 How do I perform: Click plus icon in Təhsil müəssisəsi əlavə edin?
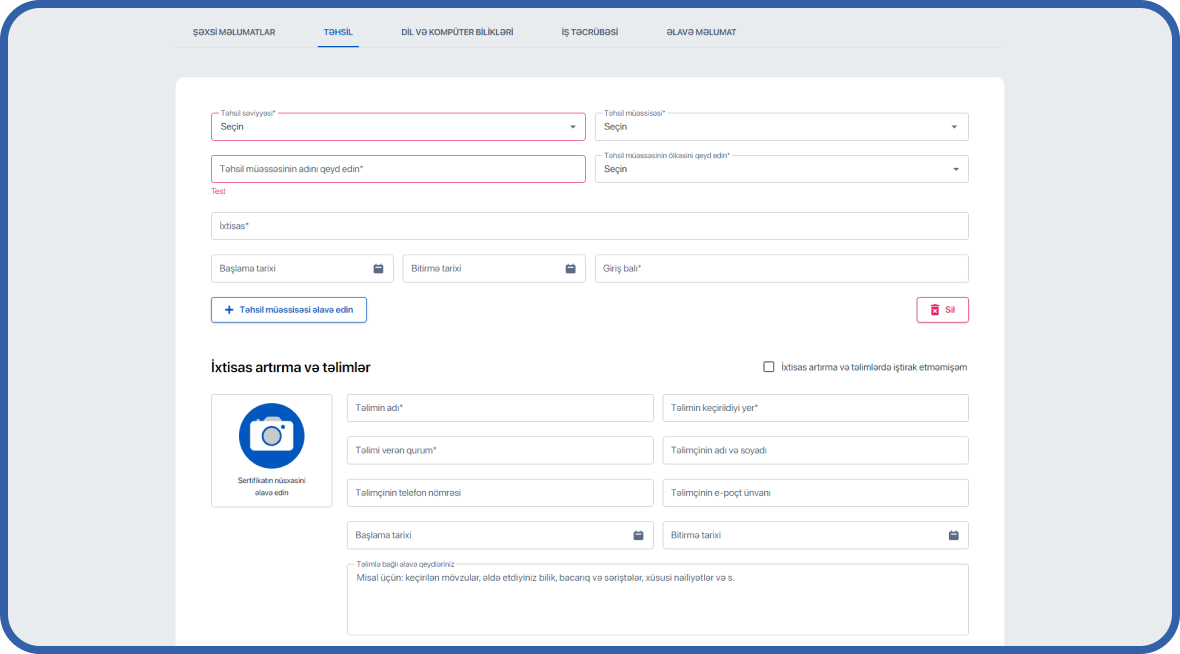tap(229, 310)
